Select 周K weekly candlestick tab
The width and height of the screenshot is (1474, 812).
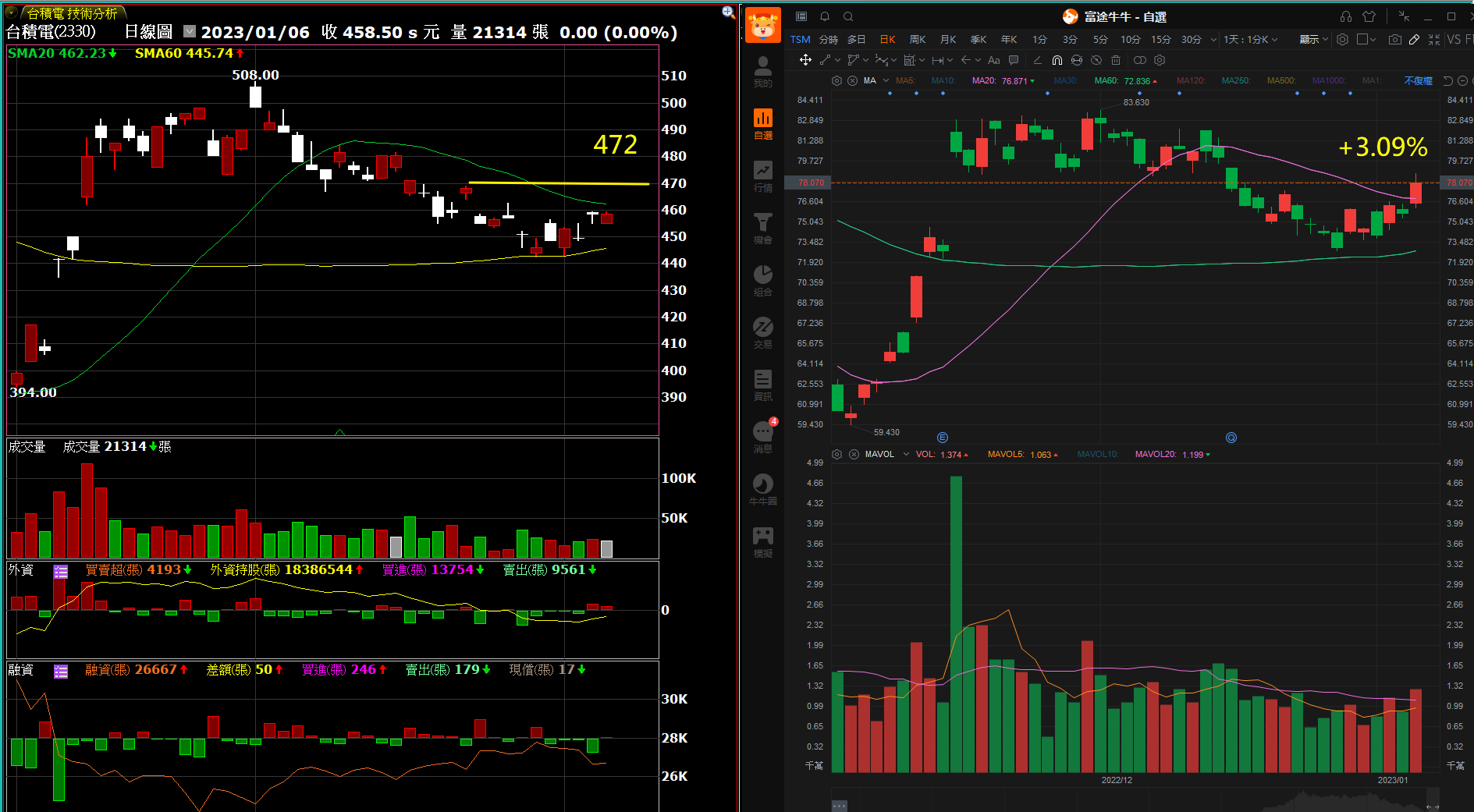[918, 39]
